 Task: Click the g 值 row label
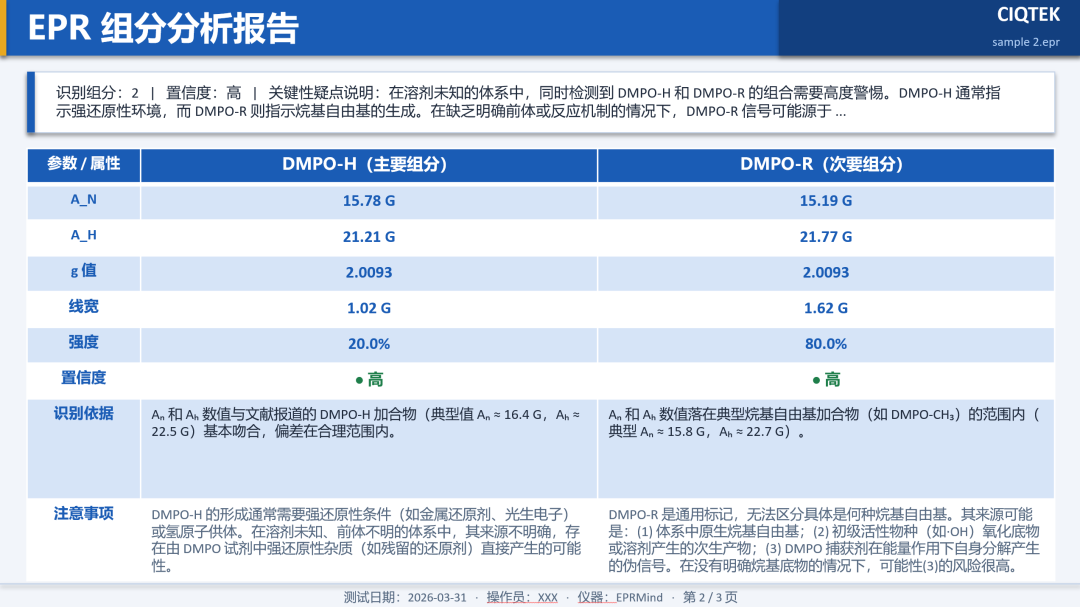pyautogui.click(x=84, y=272)
